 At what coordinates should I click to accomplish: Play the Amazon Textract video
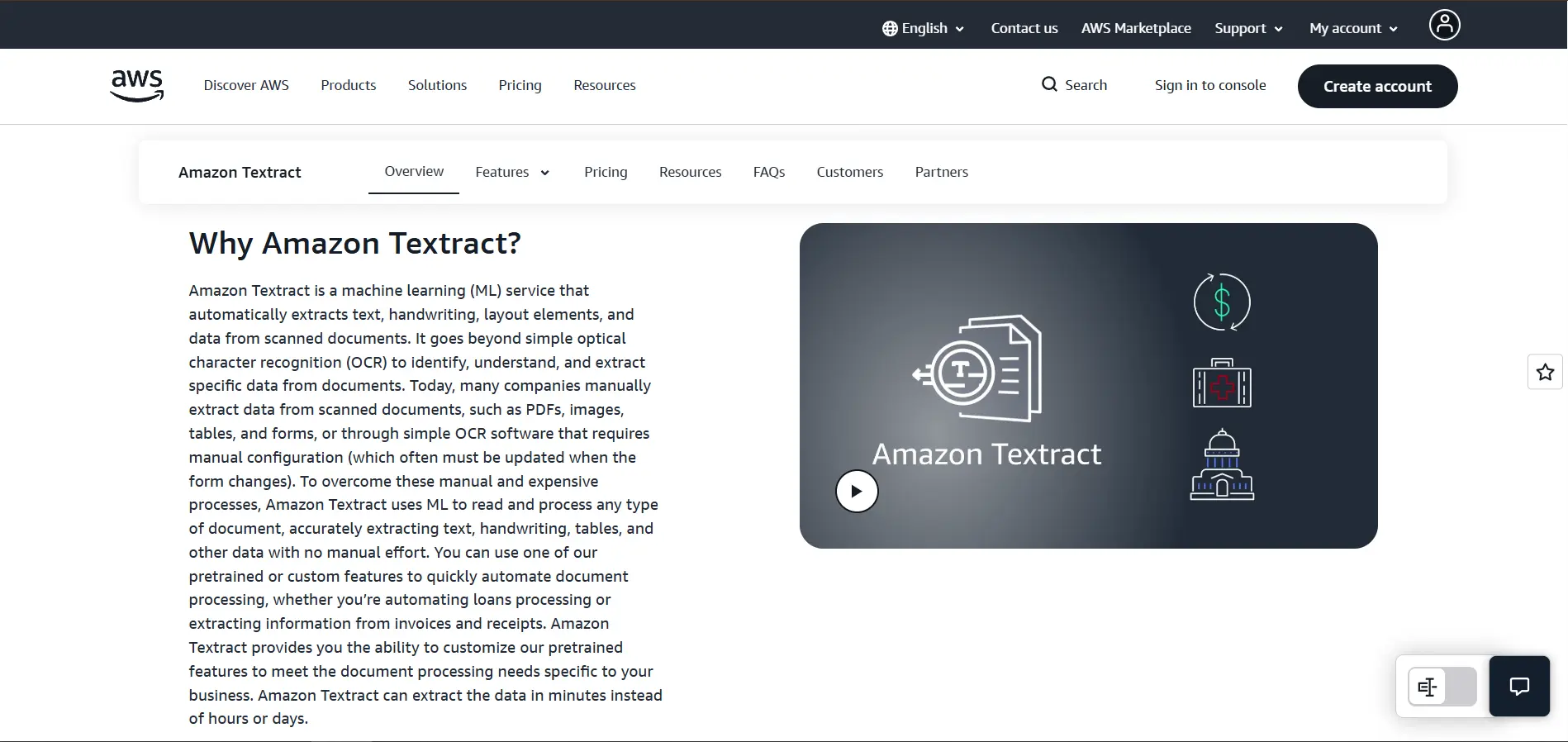click(857, 491)
